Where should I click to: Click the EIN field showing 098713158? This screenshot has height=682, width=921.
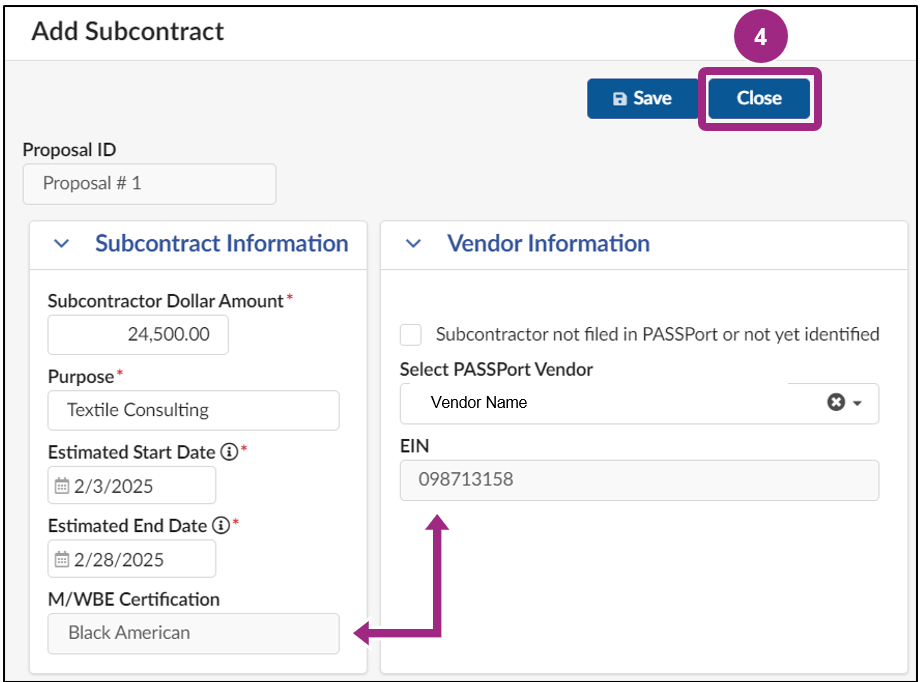tap(640, 480)
